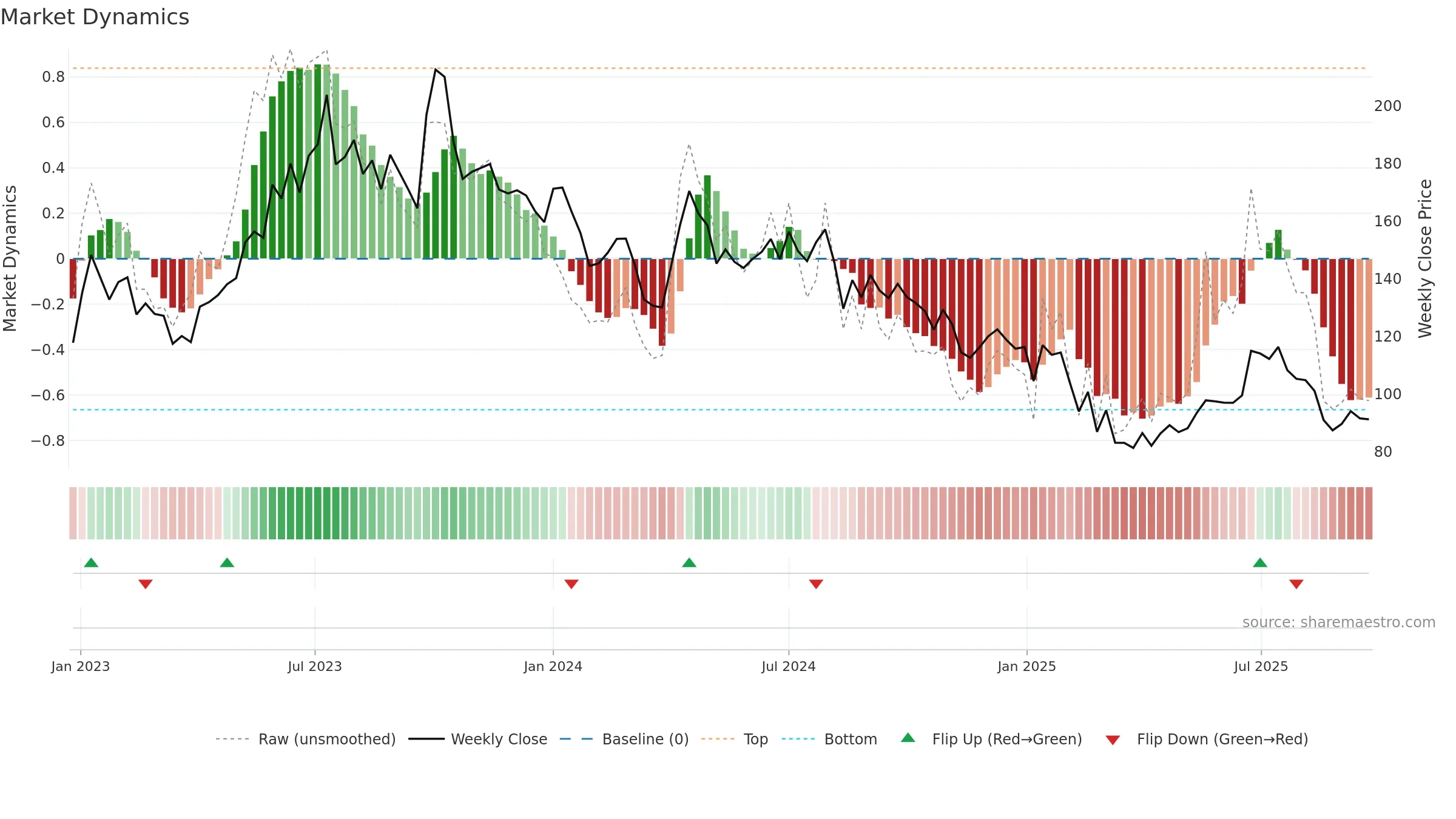Click the 0 baseline tick label
The height and width of the screenshot is (819, 1456).
click(x=60, y=258)
